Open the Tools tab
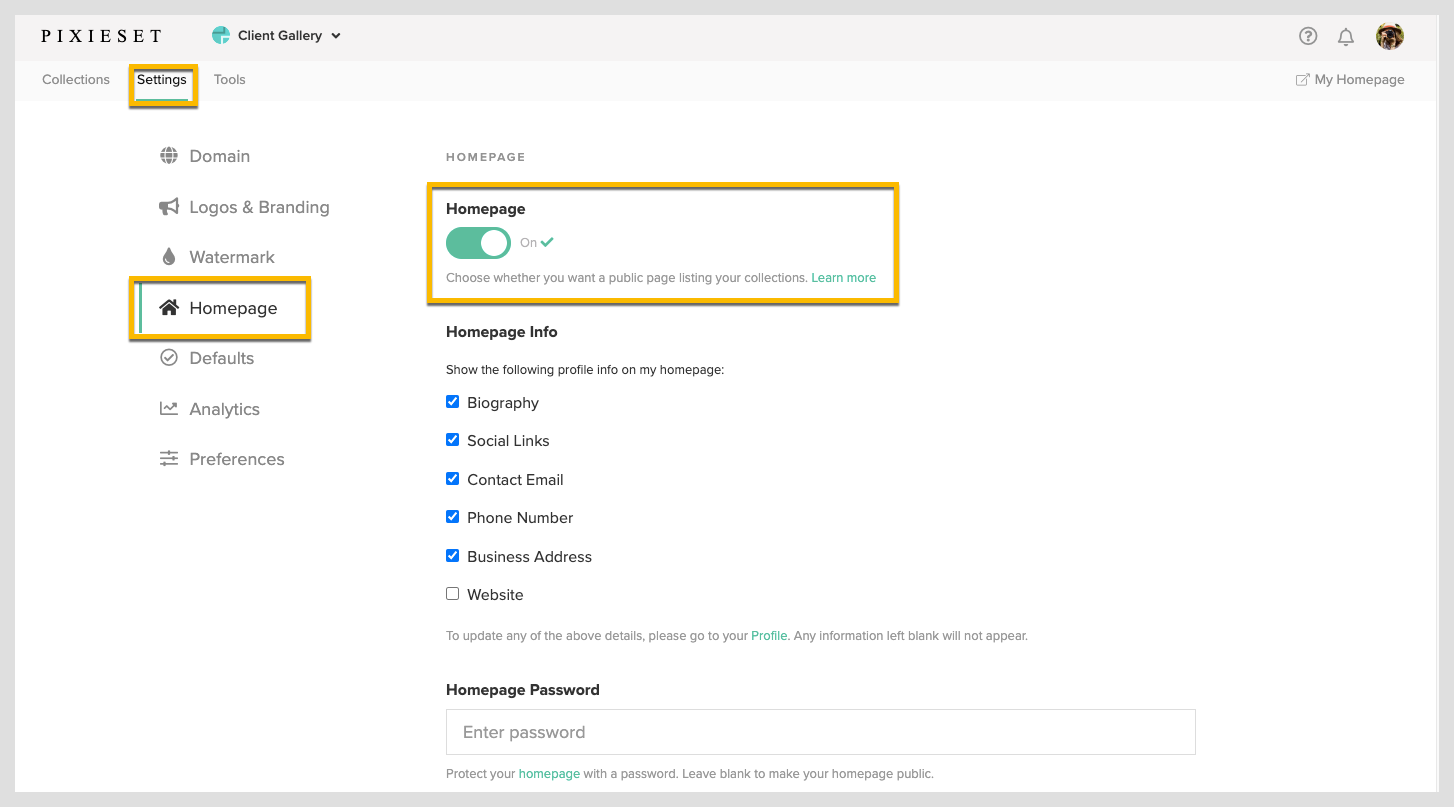1454x807 pixels. 229,80
